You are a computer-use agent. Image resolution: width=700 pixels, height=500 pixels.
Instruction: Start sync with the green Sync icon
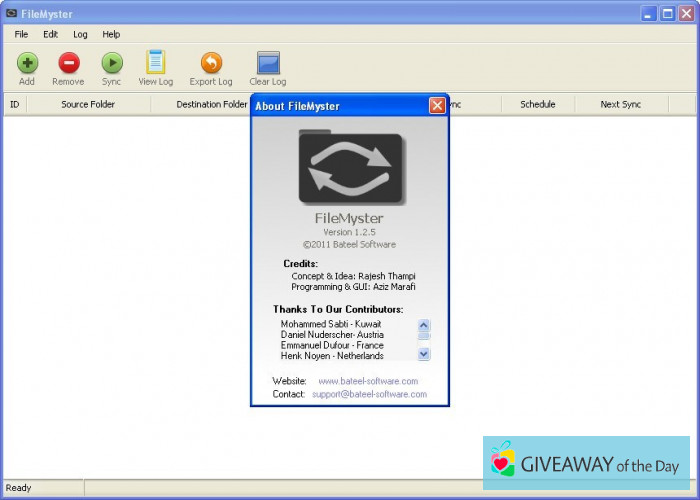[x=111, y=63]
